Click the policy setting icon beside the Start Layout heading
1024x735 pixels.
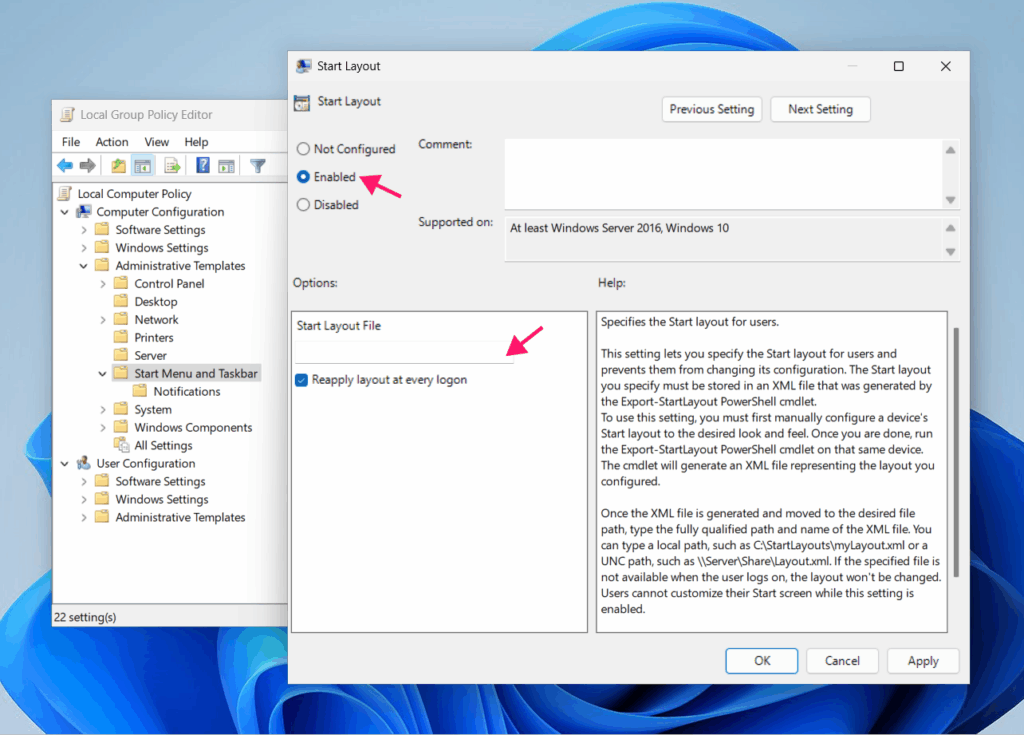tap(302, 103)
